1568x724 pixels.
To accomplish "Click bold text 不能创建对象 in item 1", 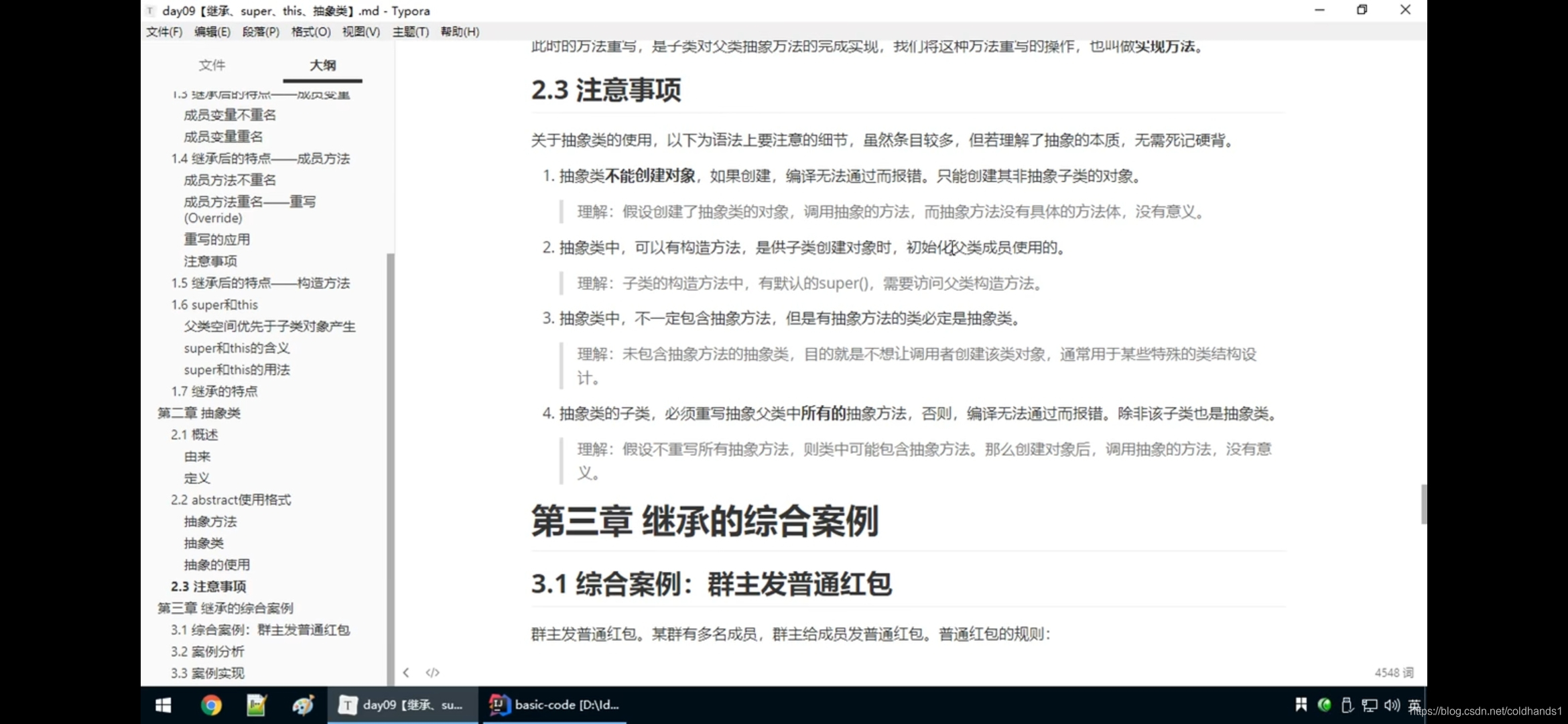I will [650, 176].
